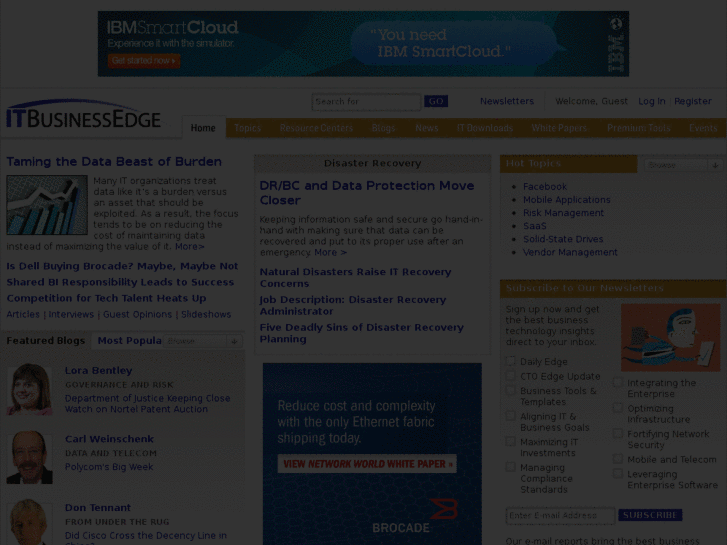This screenshot has width=727, height=545.
Task: Open Lora Bentley's blog link
Action: coord(98,371)
